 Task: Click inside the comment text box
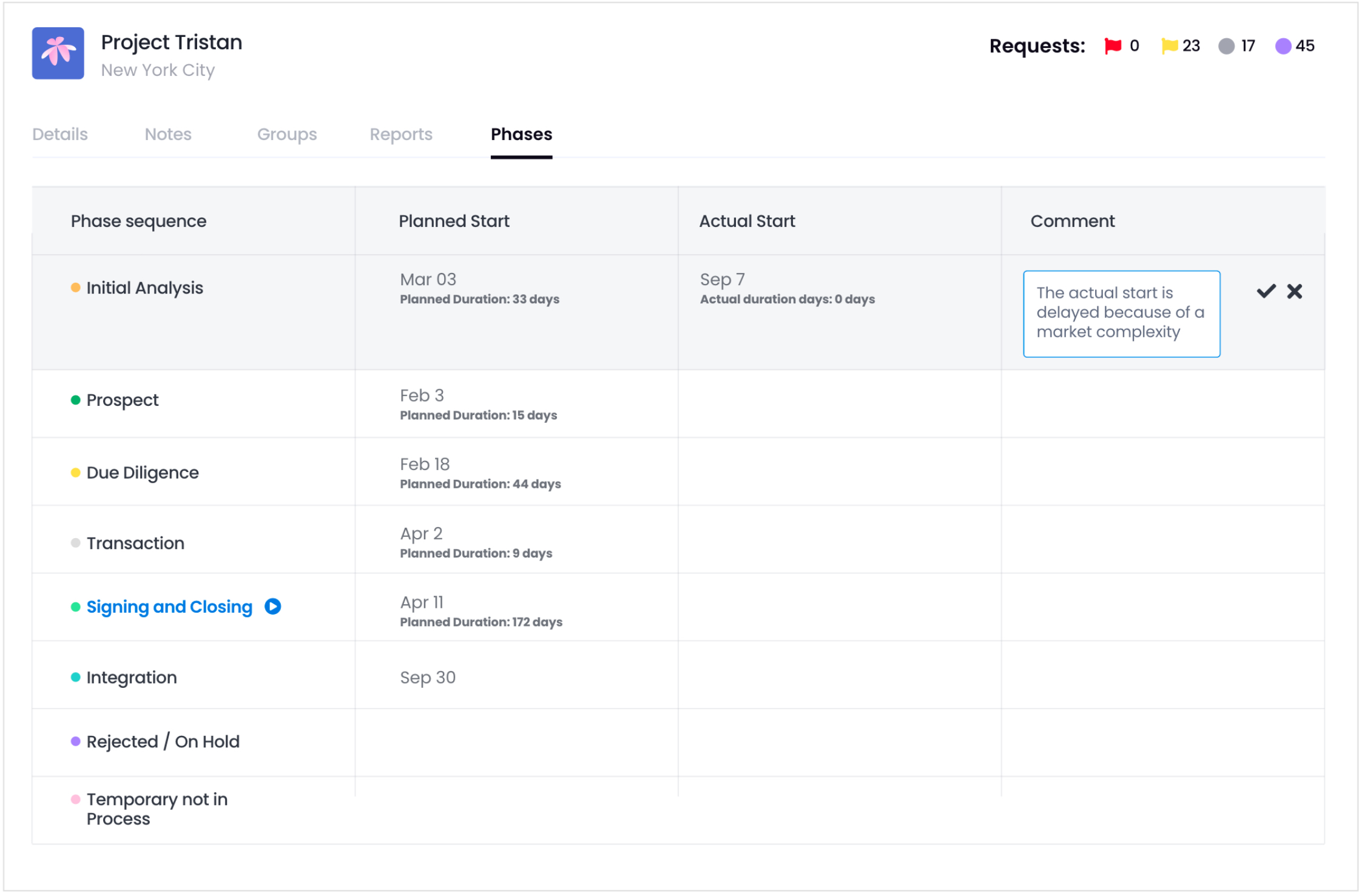click(1121, 313)
